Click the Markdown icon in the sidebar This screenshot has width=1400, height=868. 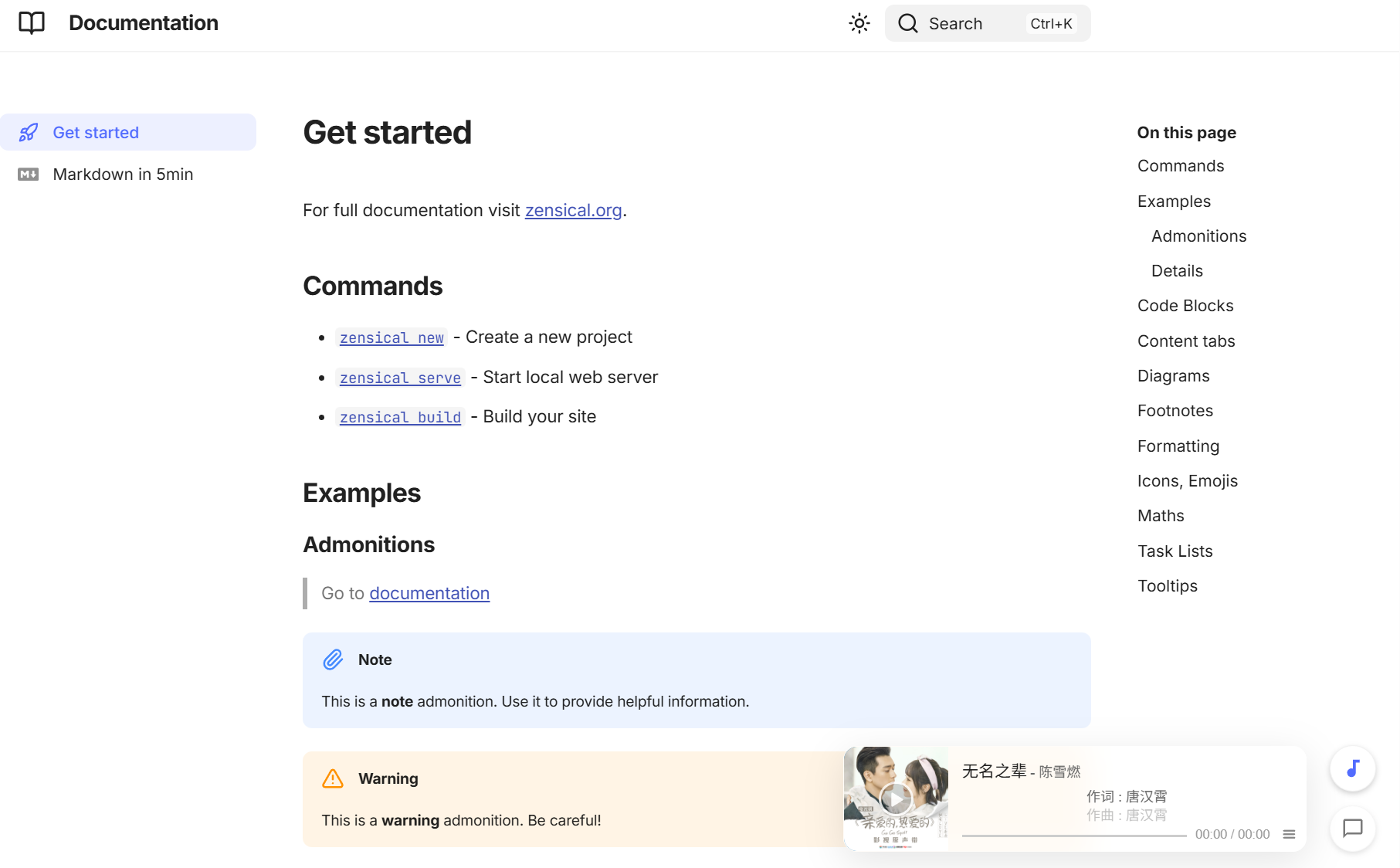(29, 175)
